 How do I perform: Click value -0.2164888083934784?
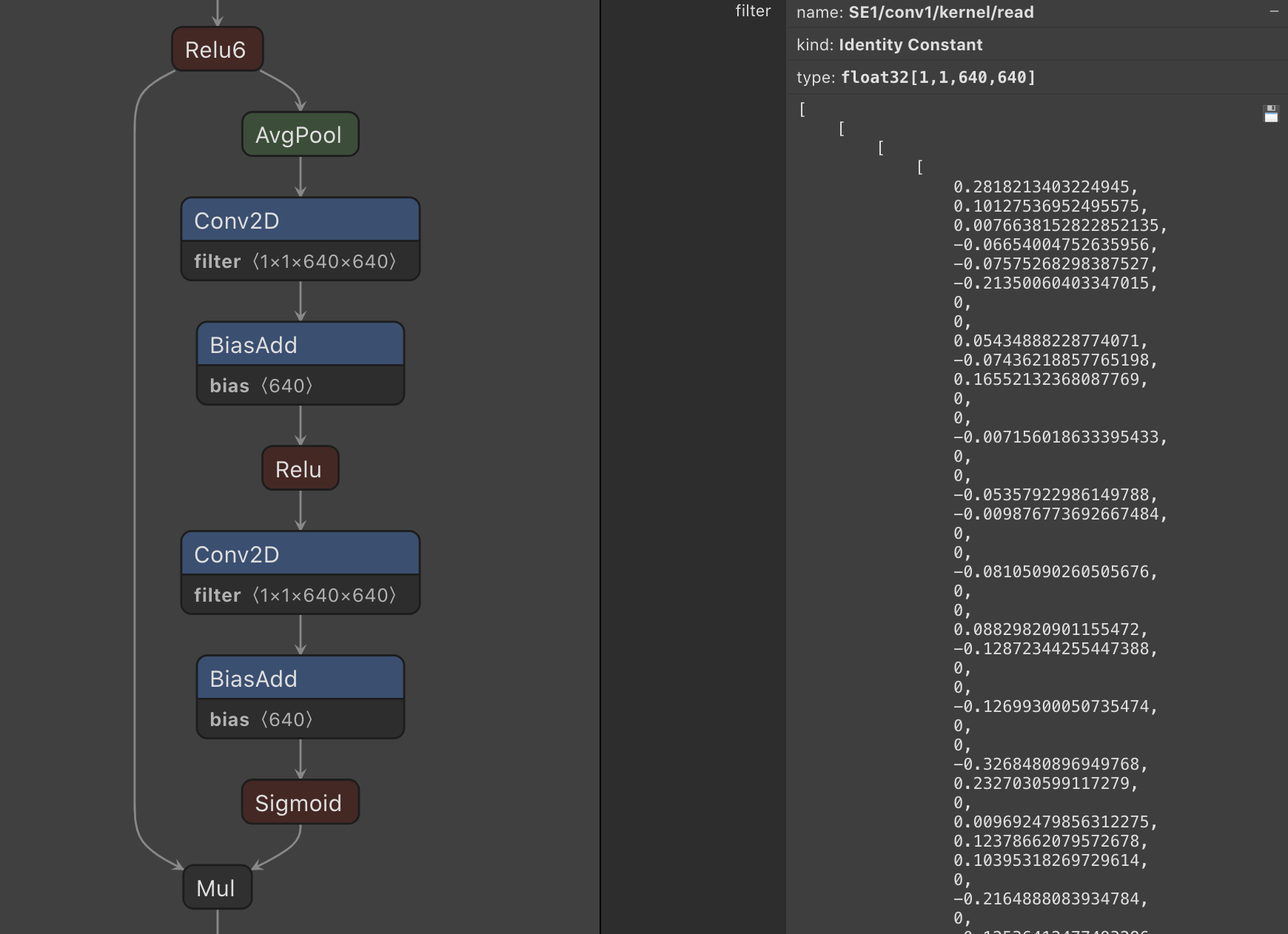[1050, 899]
